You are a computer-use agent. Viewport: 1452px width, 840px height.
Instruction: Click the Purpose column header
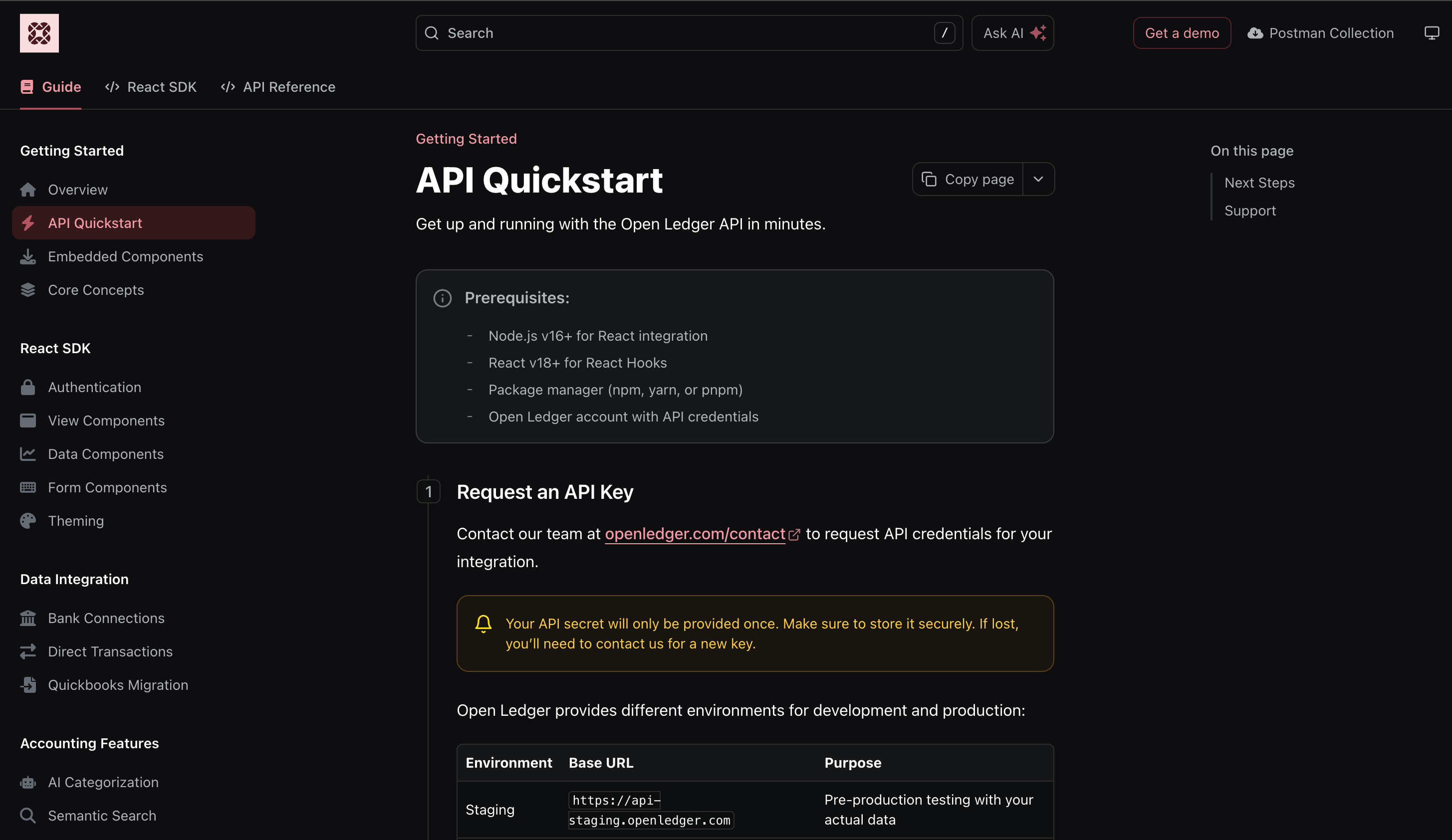pos(853,763)
